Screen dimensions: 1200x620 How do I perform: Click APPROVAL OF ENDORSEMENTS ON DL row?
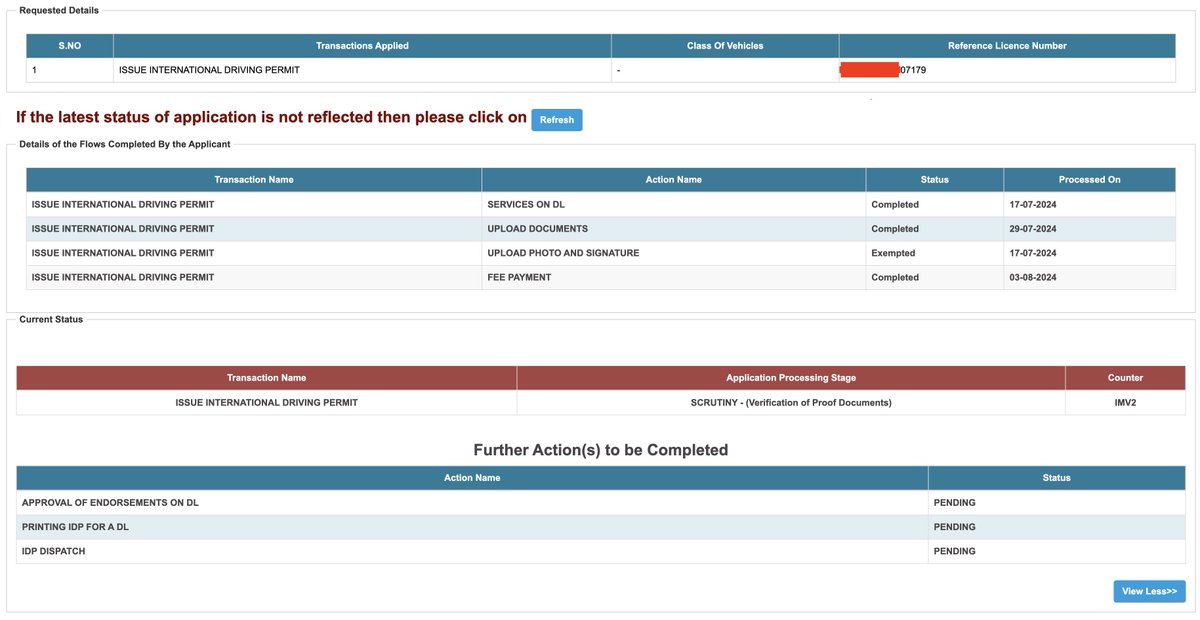point(600,502)
